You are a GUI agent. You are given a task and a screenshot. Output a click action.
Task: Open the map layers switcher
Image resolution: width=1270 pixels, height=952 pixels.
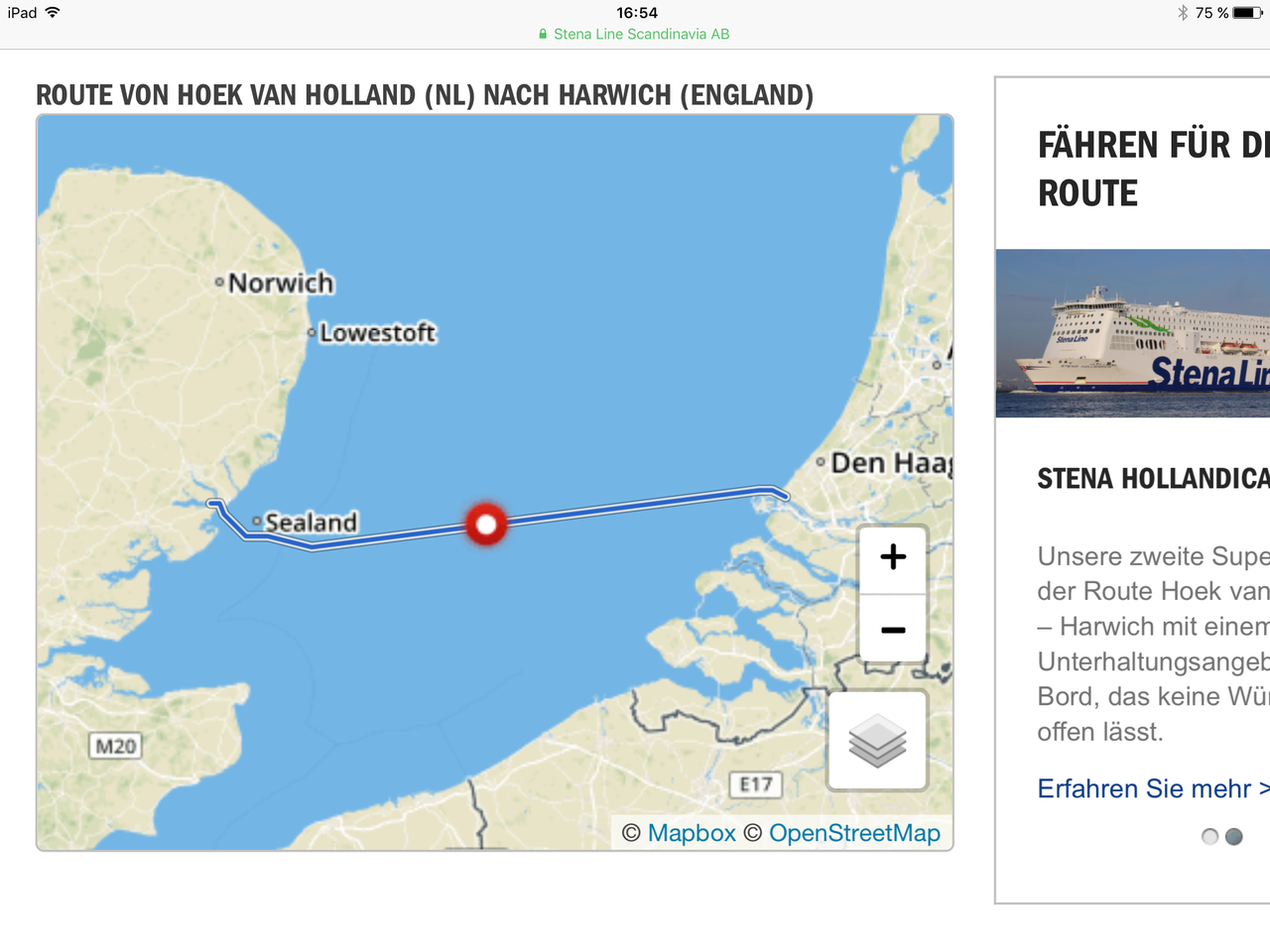click(877, 741)
